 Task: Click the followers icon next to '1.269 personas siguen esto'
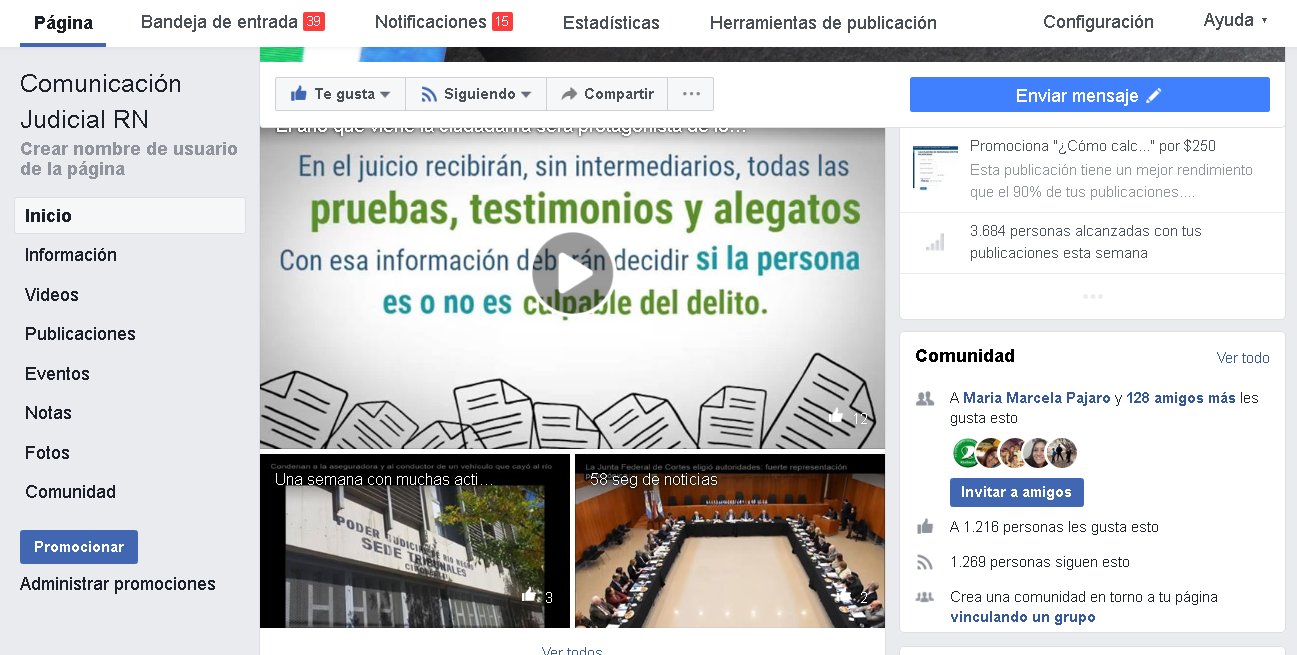(923, 561)
